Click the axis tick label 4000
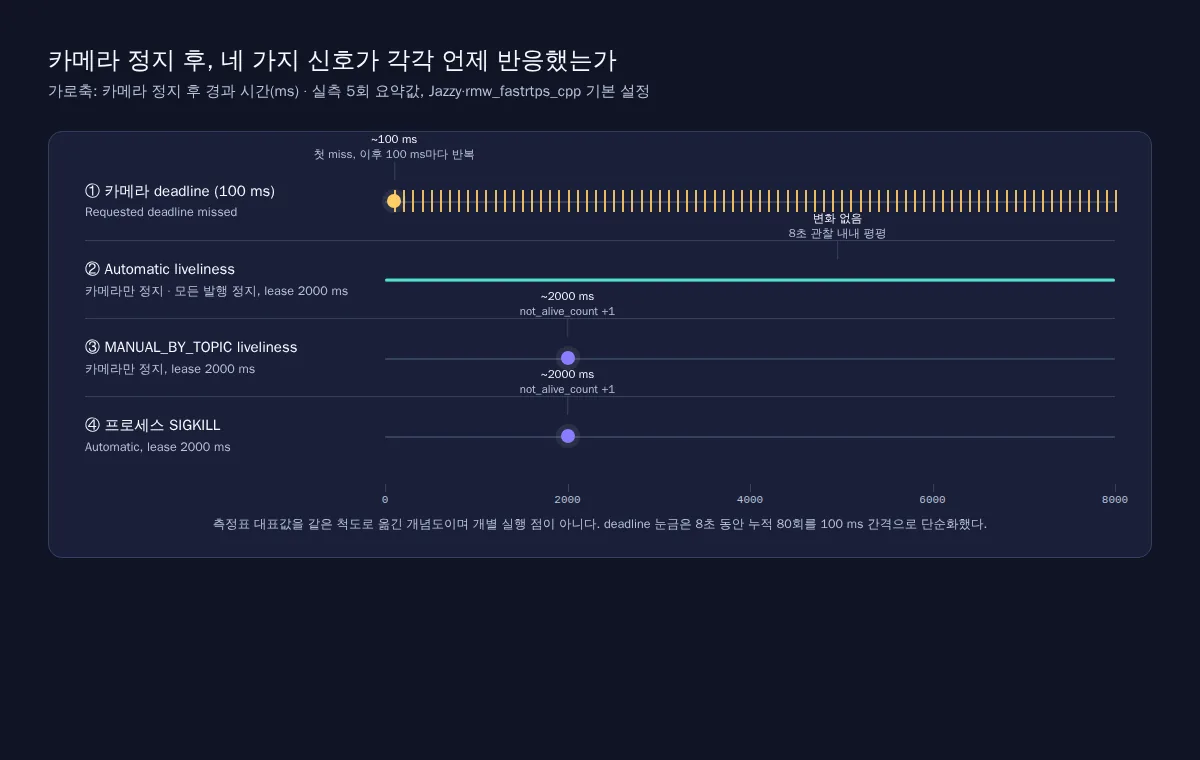 coord(750,499)
